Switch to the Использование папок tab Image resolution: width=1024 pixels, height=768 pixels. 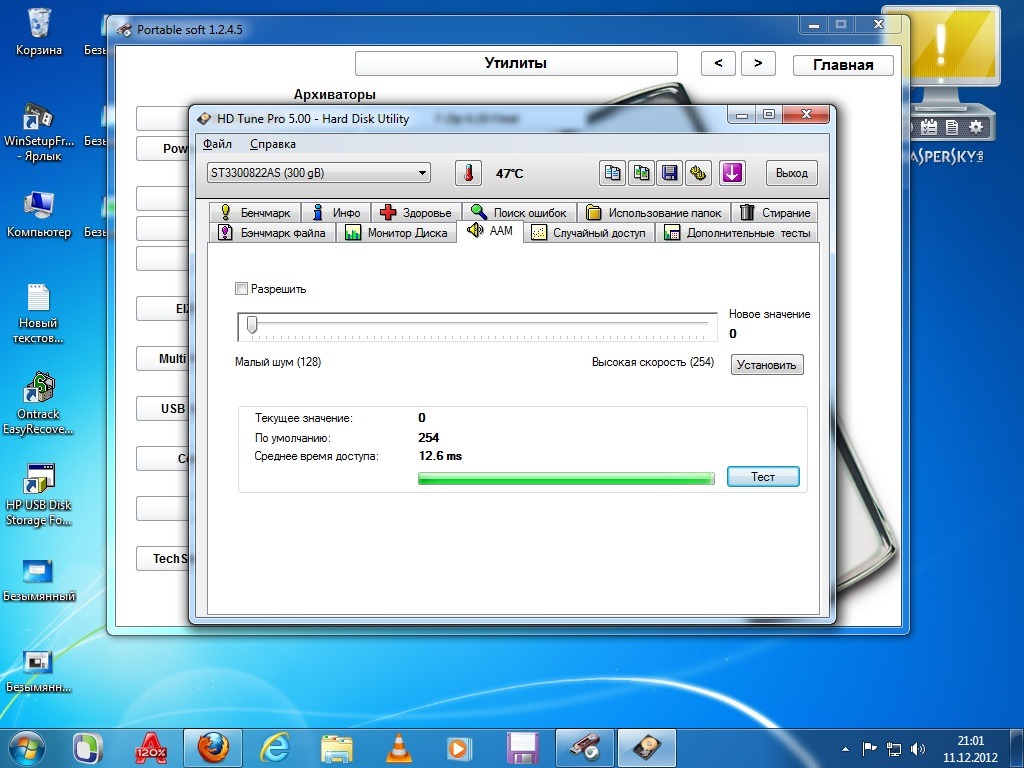click(x=654, y=212)
